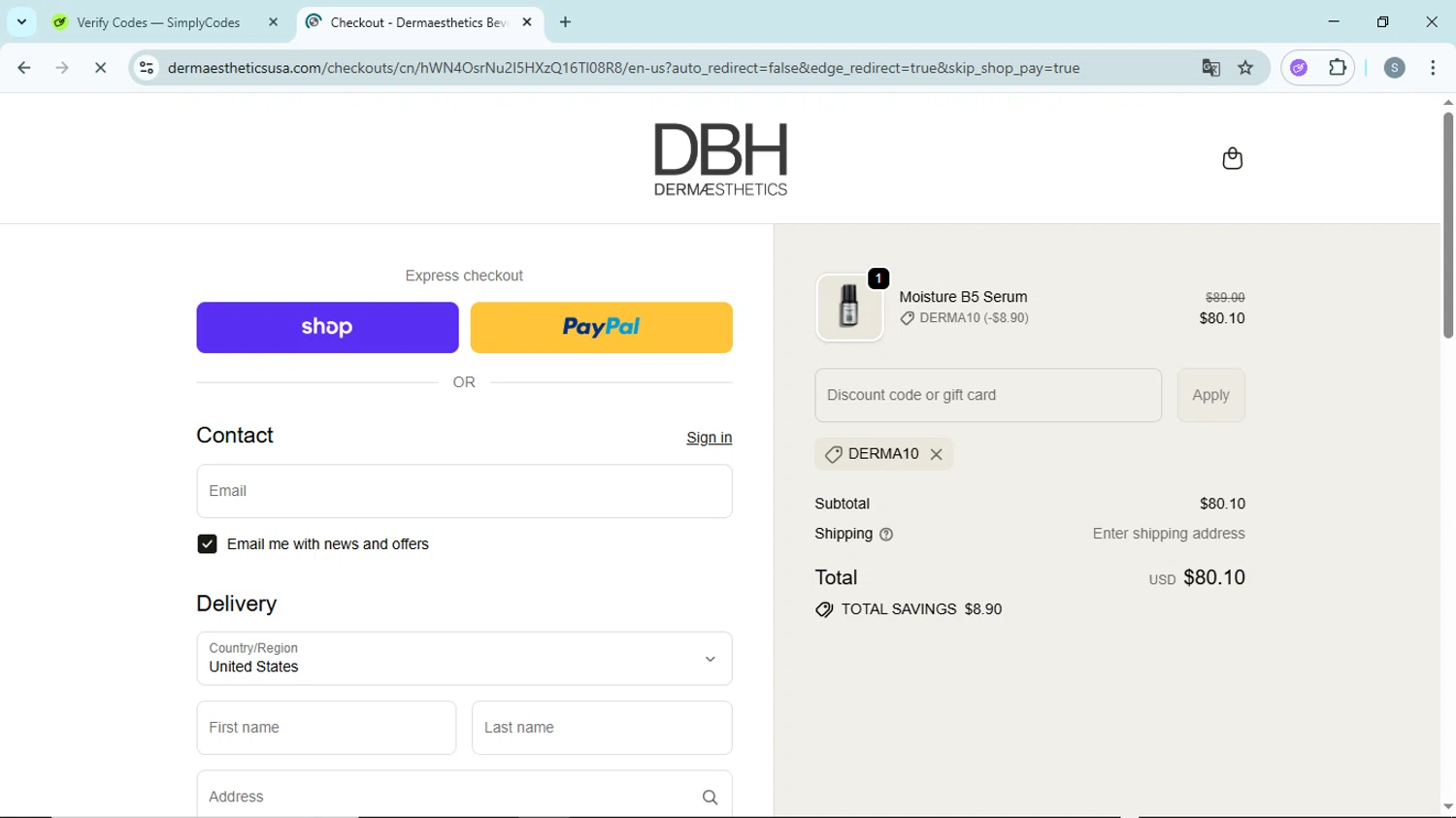Click the shipping help question mark icon

[886, 534]
